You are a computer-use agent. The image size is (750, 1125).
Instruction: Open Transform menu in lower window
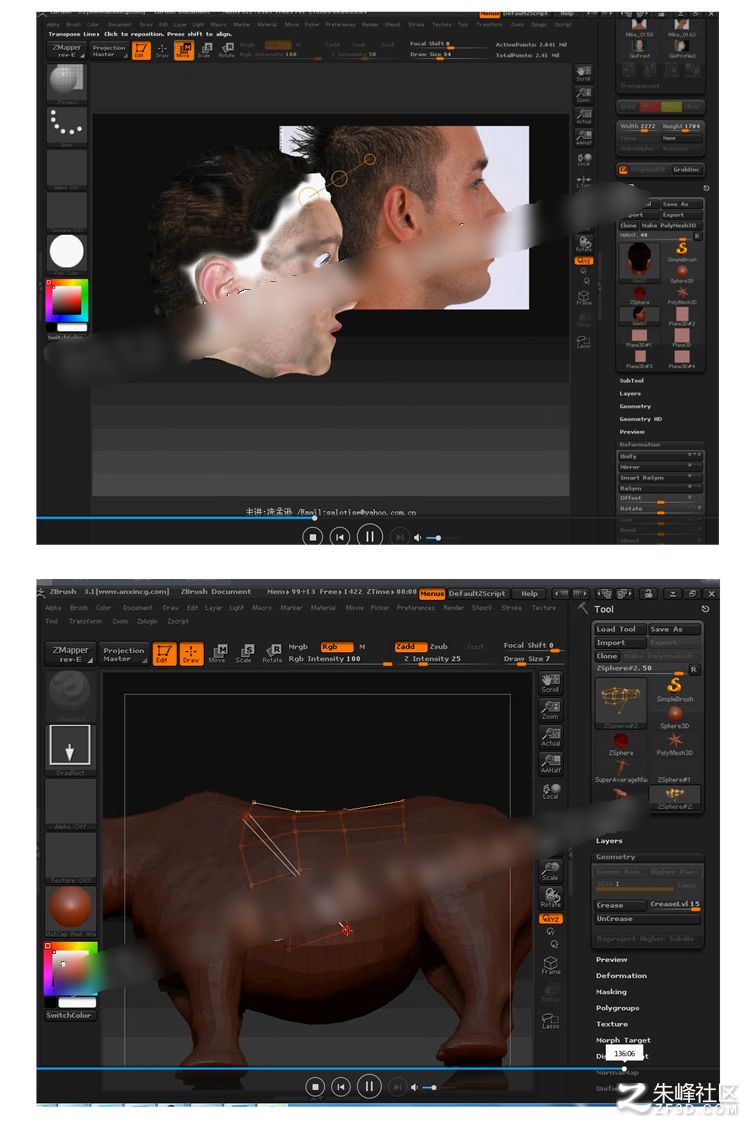(85, 621)
